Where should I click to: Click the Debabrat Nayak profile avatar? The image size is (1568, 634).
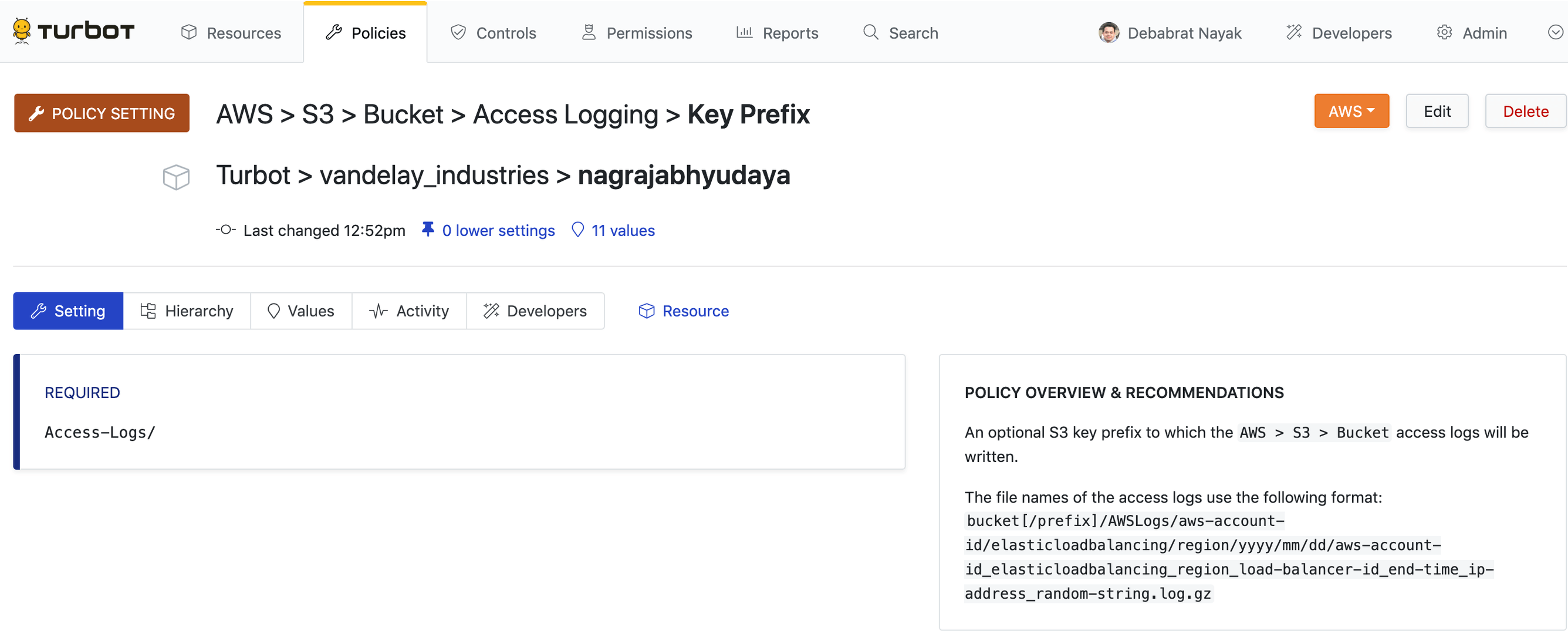[1109, 33]
